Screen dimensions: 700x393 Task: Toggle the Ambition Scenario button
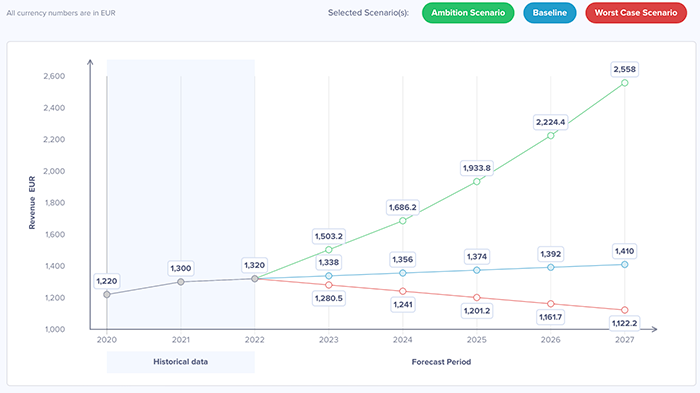468,13
